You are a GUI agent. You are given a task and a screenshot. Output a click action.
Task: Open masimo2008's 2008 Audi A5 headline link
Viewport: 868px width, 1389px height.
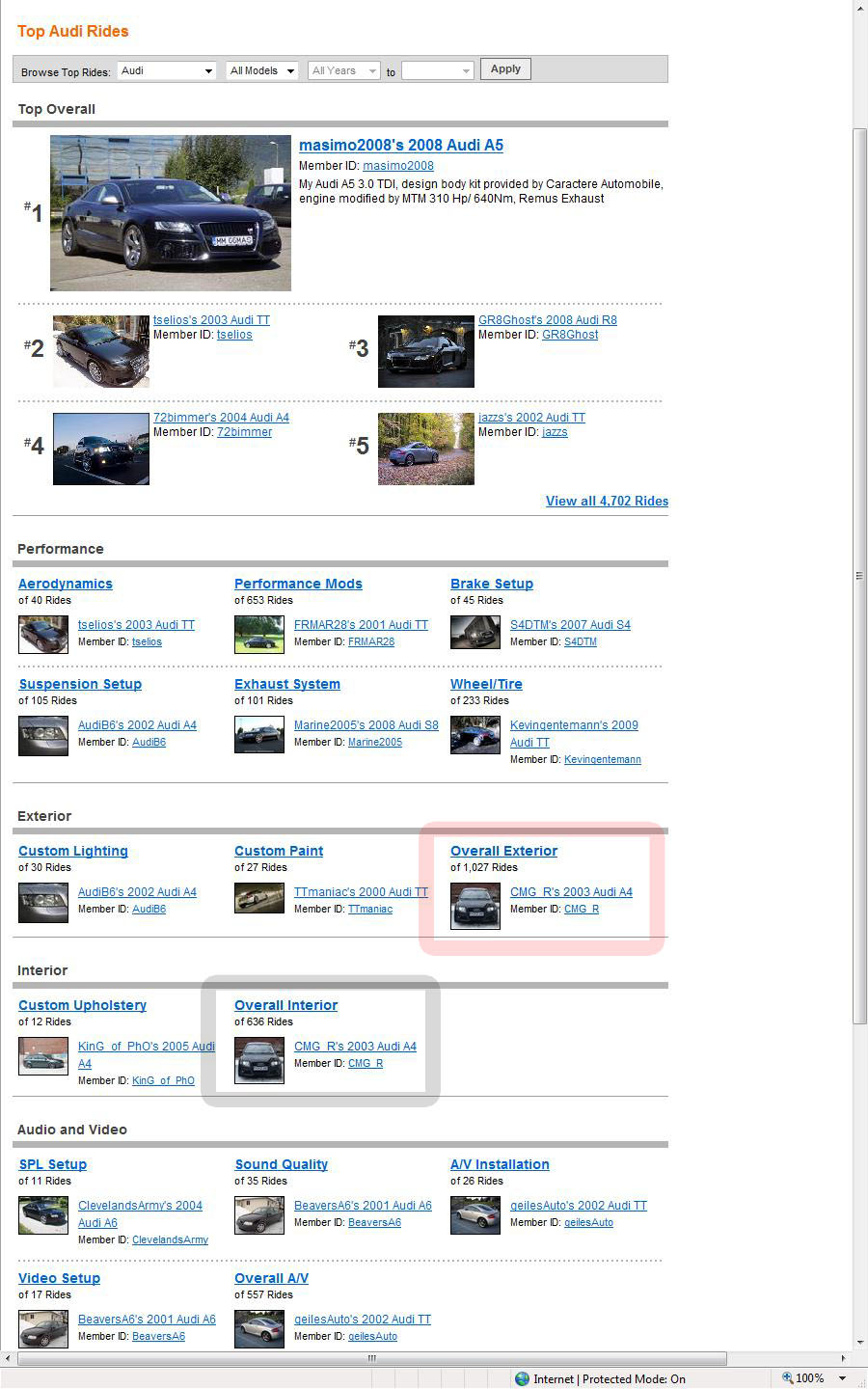click(x=401, y=145)
